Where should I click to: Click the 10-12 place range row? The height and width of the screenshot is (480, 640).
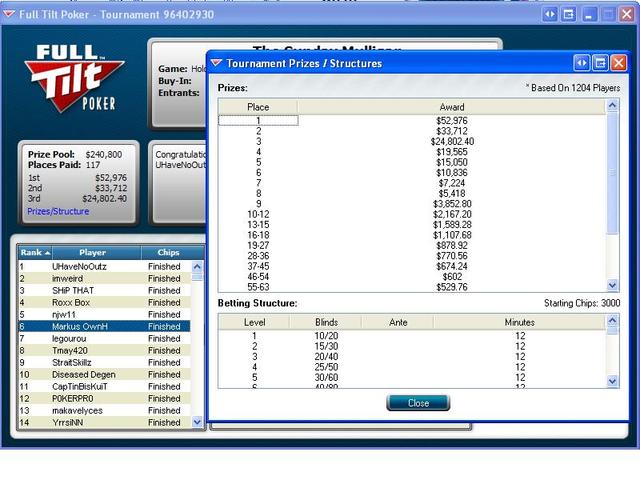[x=412, y=214]
